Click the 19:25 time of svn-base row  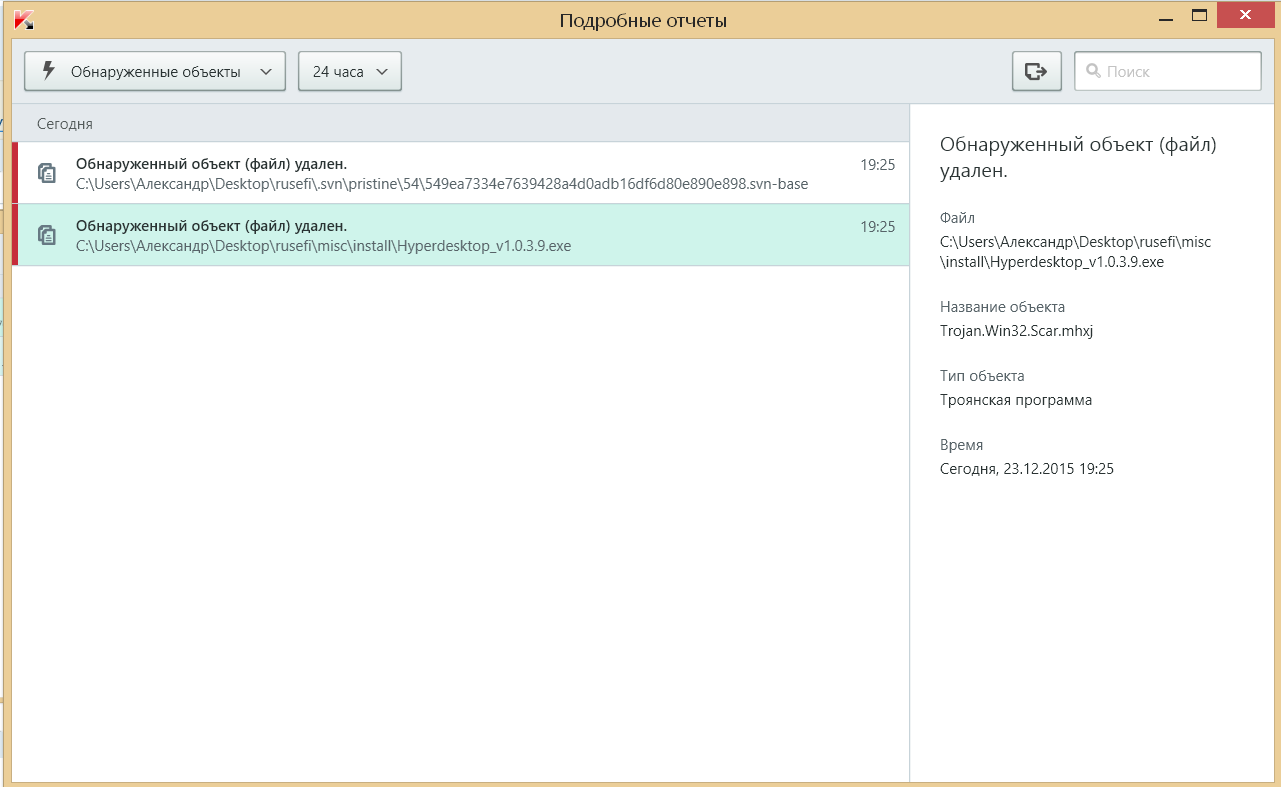pos(877,165)
